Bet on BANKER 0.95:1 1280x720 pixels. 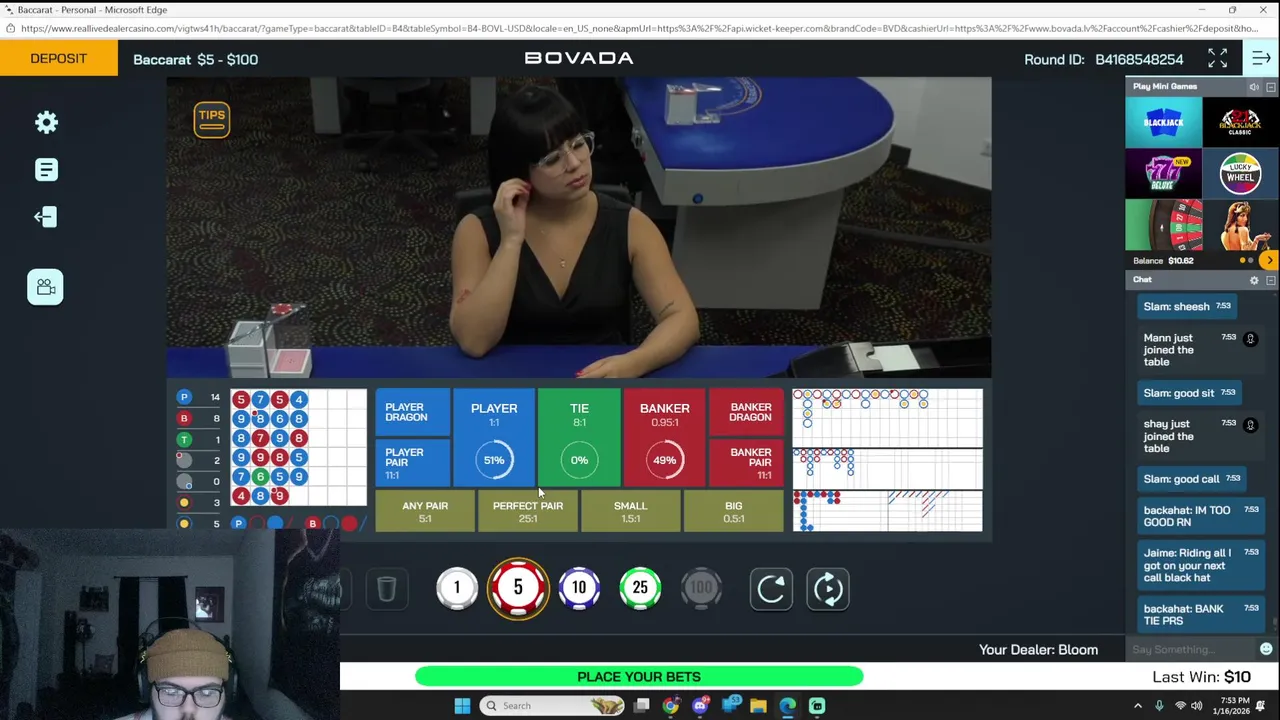tap(665, 437)
